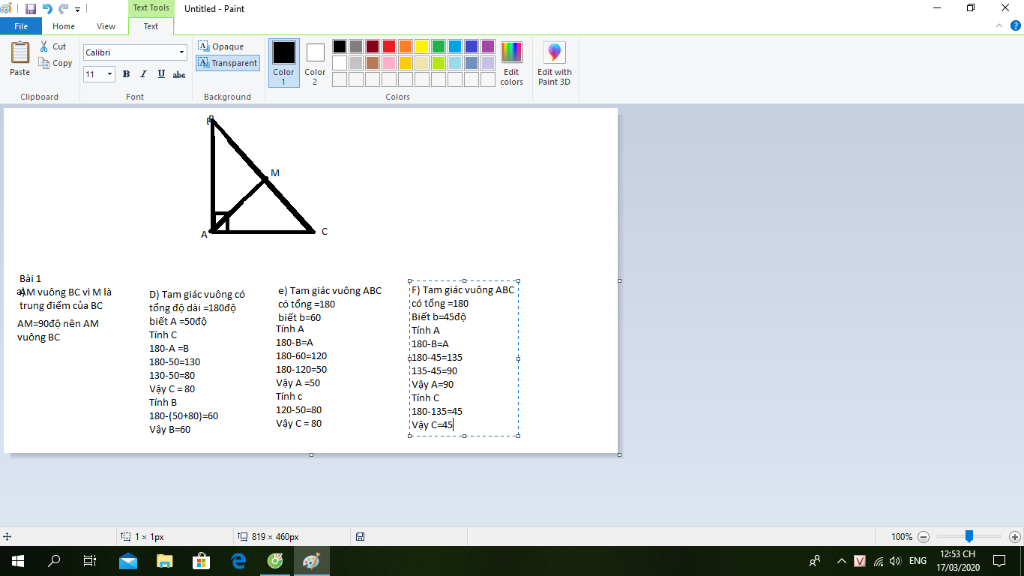Click the zoom slider handle
This screenshot has width=1024, height=576.
(x=969, y=536)
